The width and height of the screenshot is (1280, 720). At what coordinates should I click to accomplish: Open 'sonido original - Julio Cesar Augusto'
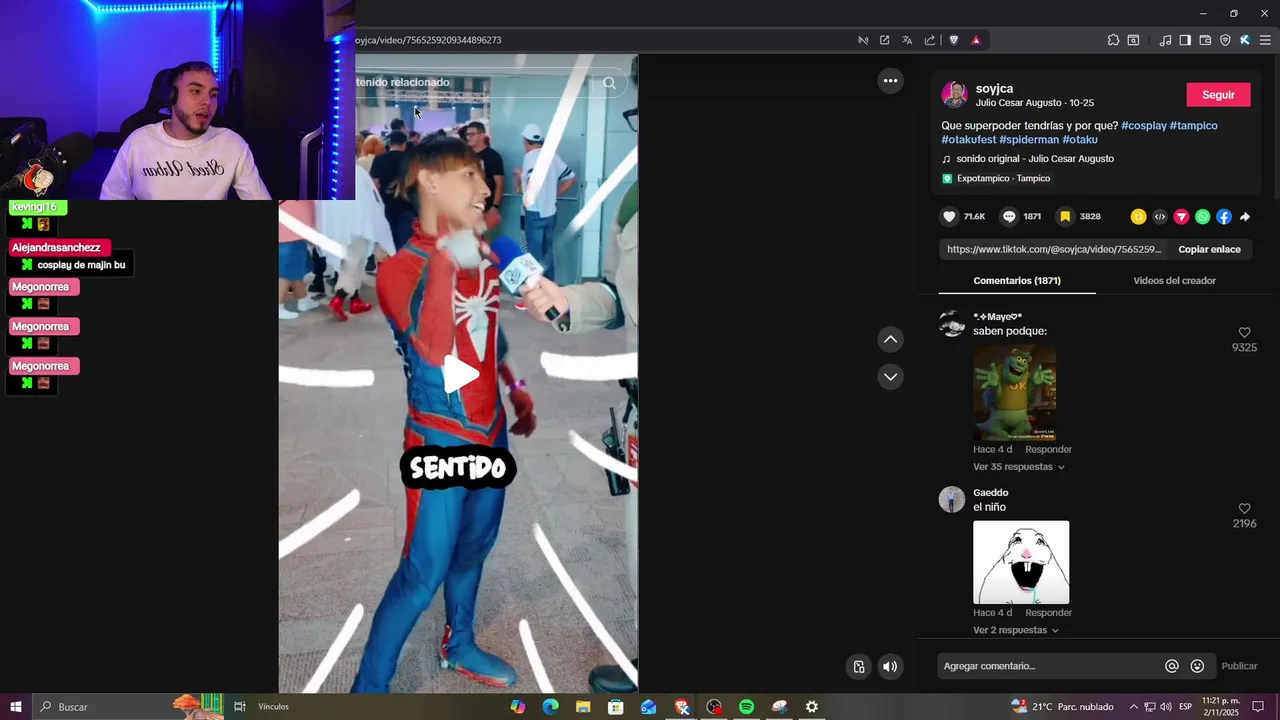1035,159
